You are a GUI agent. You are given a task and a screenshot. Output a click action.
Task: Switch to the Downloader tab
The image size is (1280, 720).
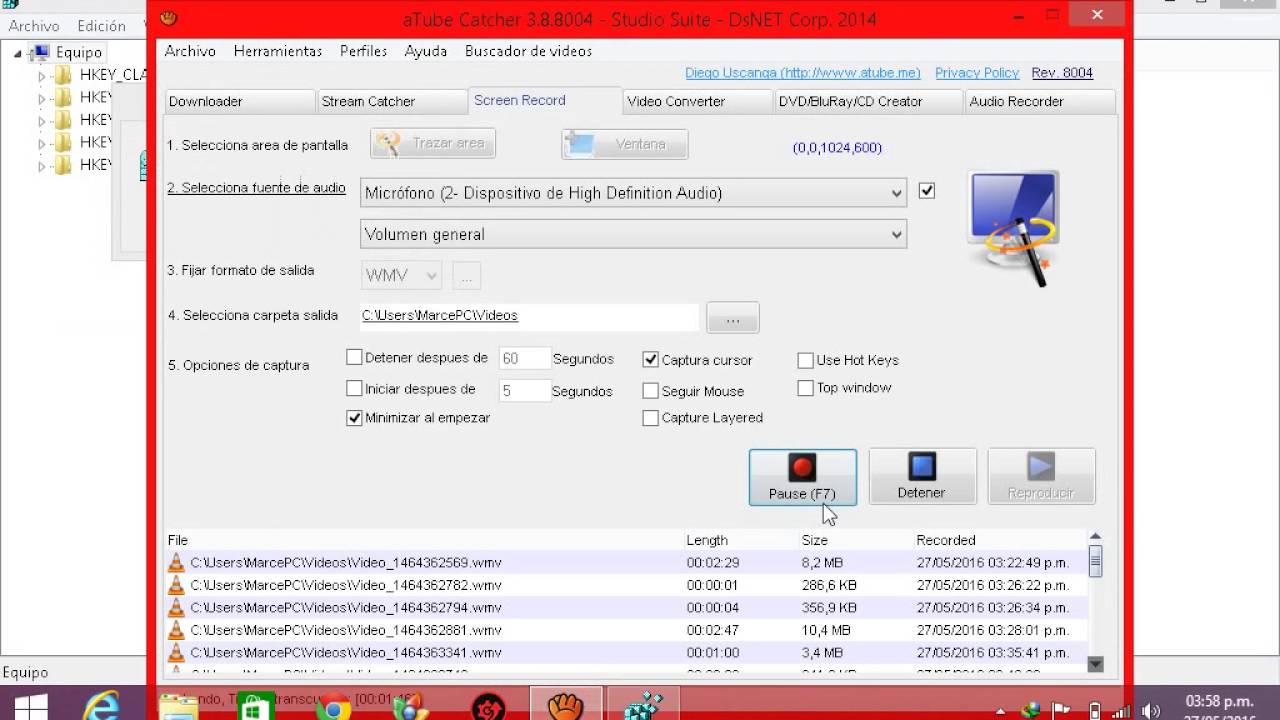point(239,101)
